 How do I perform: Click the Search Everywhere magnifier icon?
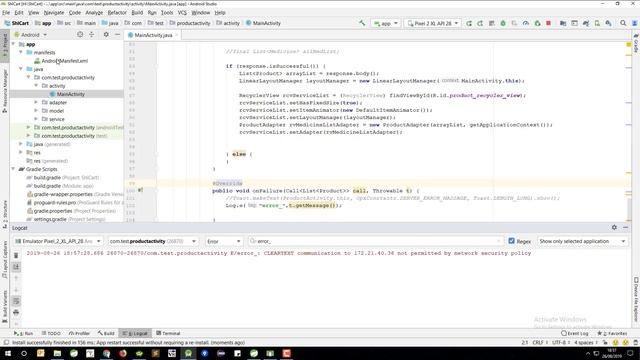point(623,23)
